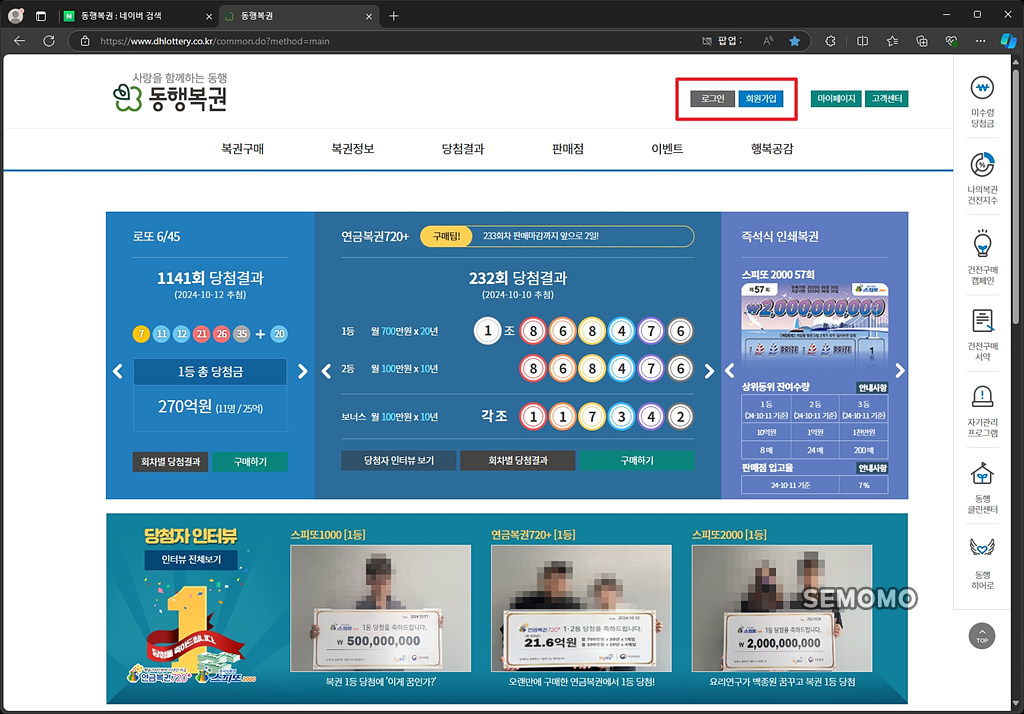Click the 미수령 당첨금 sidebar icon
The image size is (1024, 714).
click(982, 88)
